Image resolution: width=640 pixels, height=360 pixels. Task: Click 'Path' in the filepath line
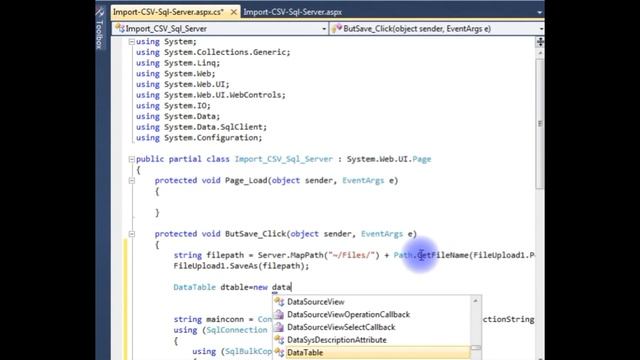(x=403, y=255)
